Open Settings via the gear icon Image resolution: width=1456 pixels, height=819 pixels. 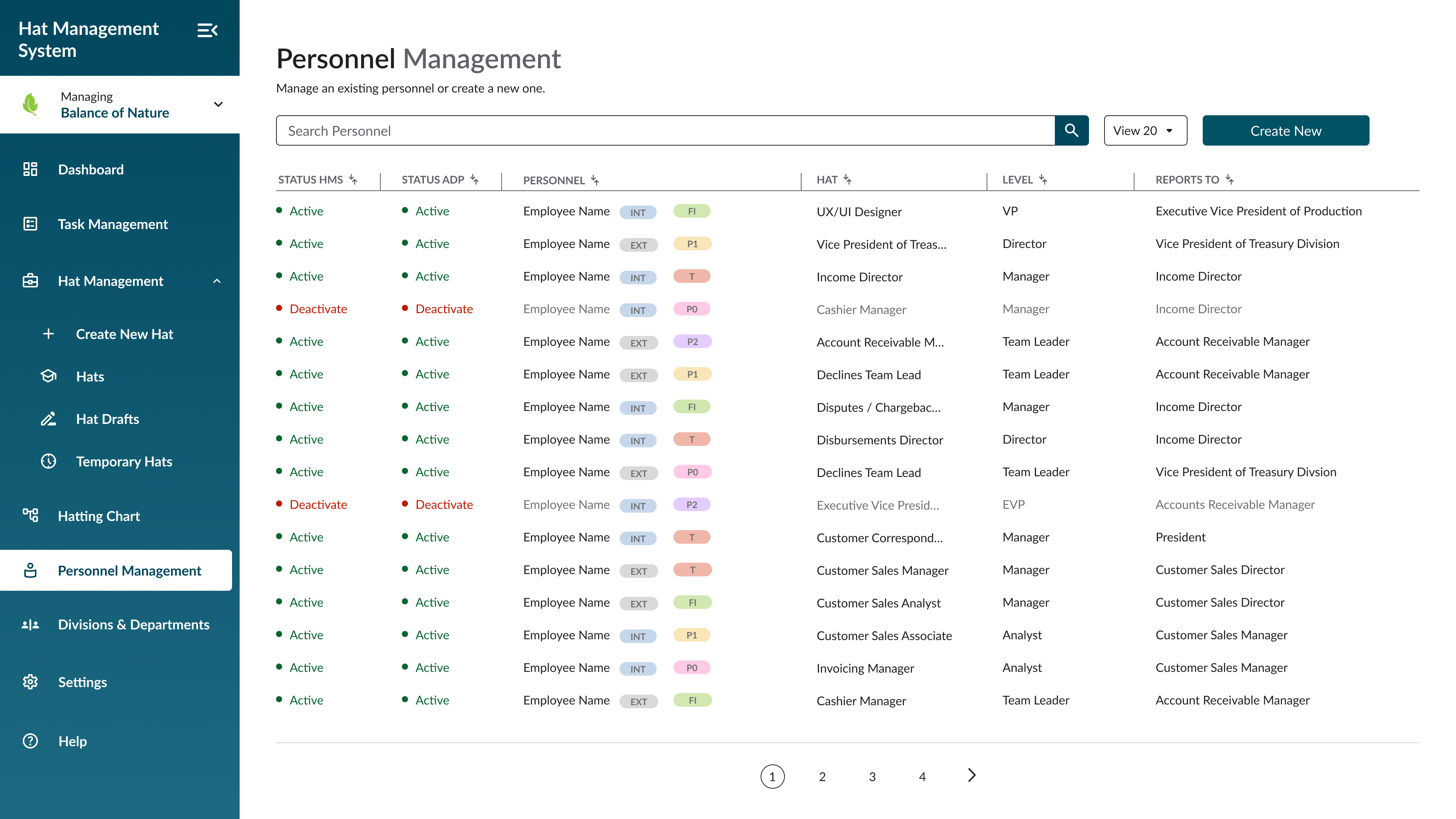(x=30, y=682)
